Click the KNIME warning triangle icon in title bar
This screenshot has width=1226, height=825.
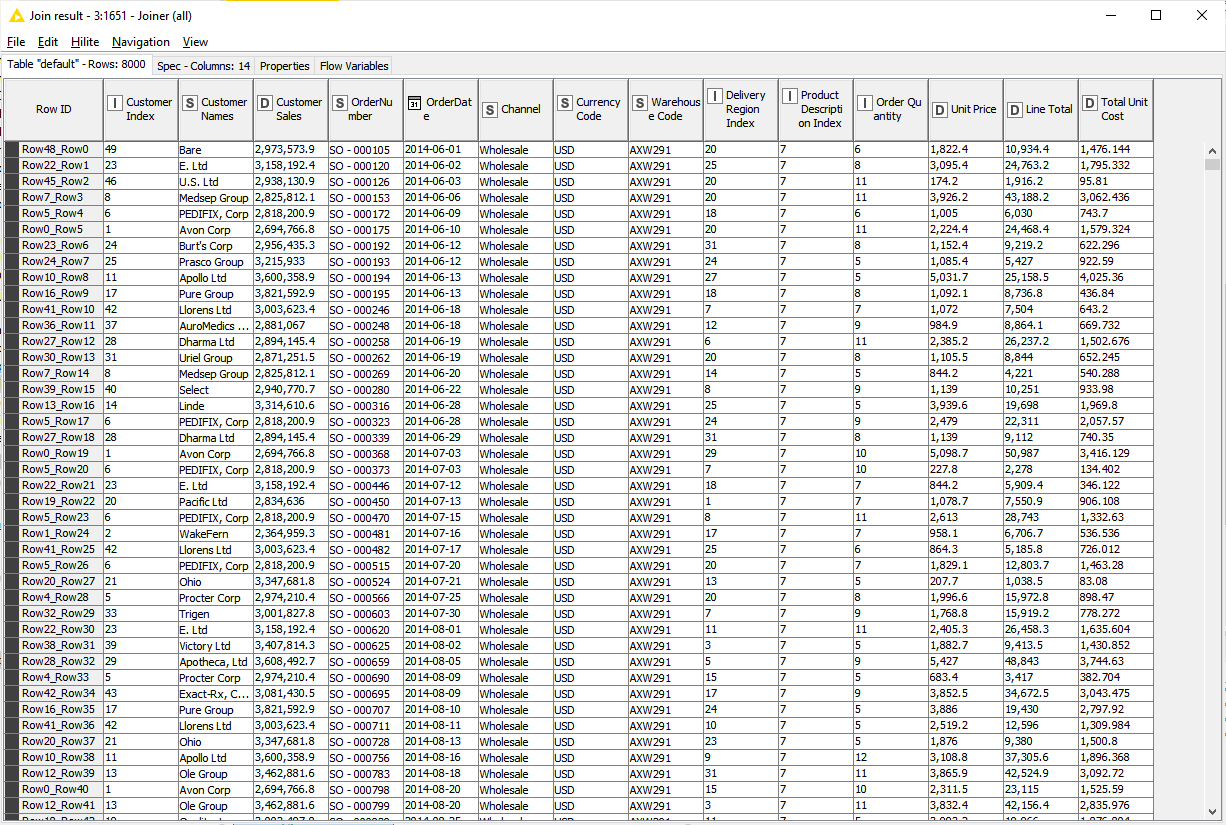(x=16, y=16)
